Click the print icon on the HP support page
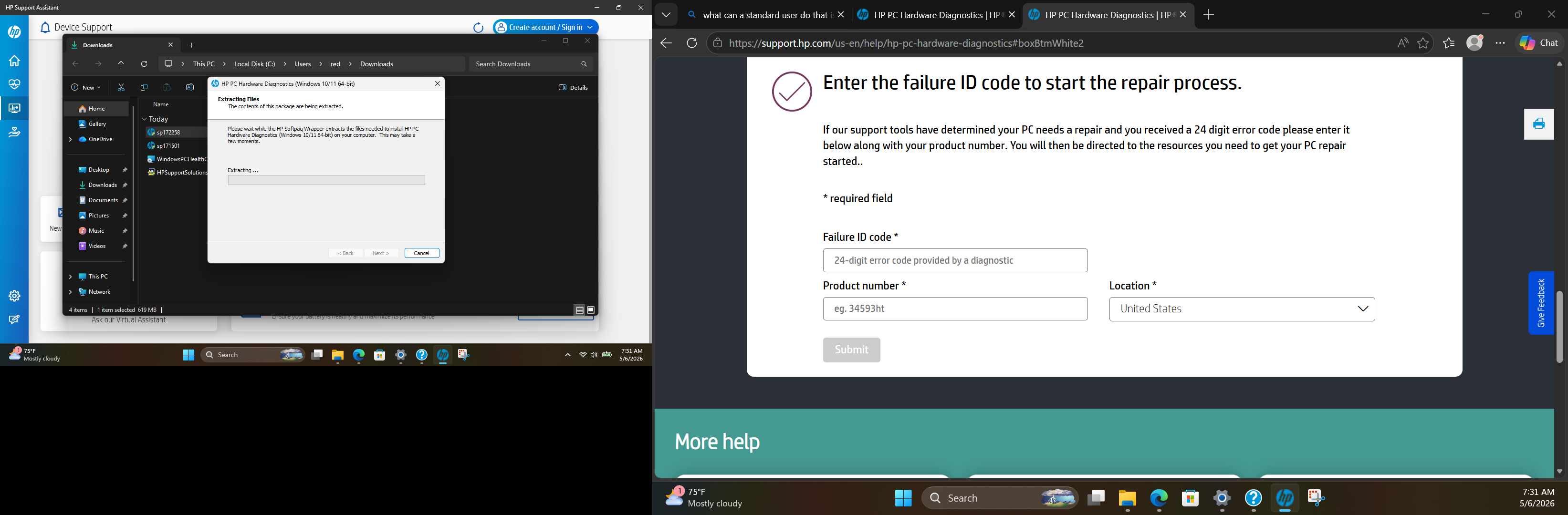The height and width of the screenshot is (515, 1568). tap(1539, 124)
